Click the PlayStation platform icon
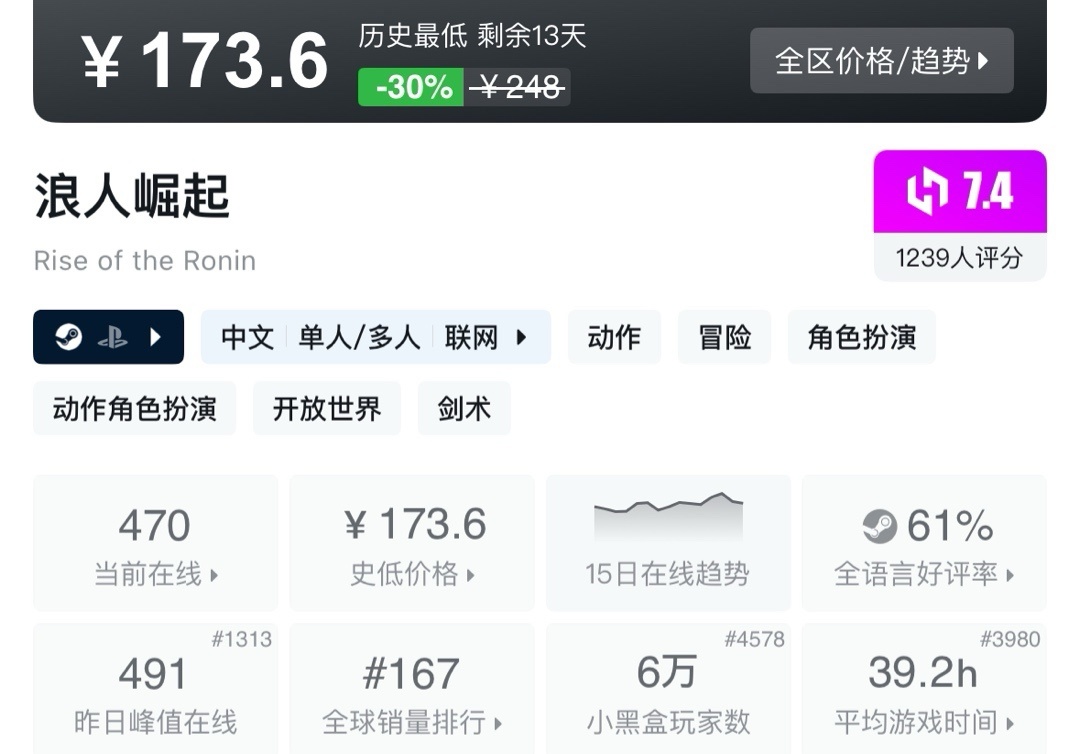 point(112,337)
